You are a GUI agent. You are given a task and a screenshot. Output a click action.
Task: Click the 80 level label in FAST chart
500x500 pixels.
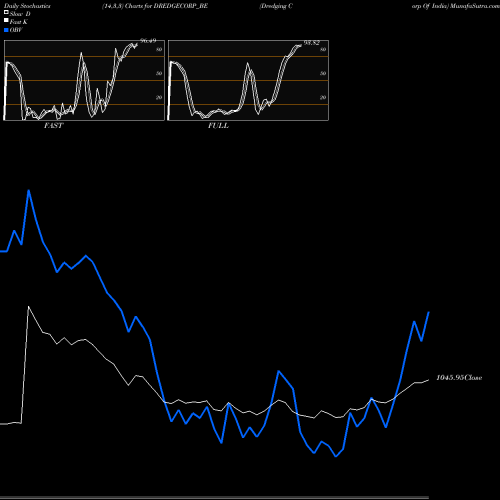click(159, 49)
